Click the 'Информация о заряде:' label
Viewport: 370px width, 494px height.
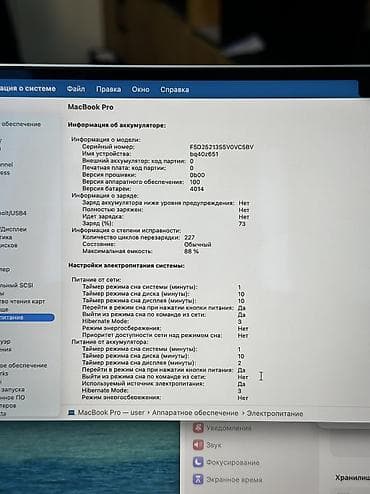105,195
